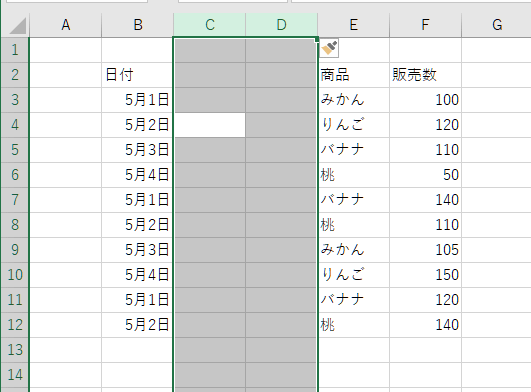Select row 2 header
531x392 pixels.
coord(15,75)
